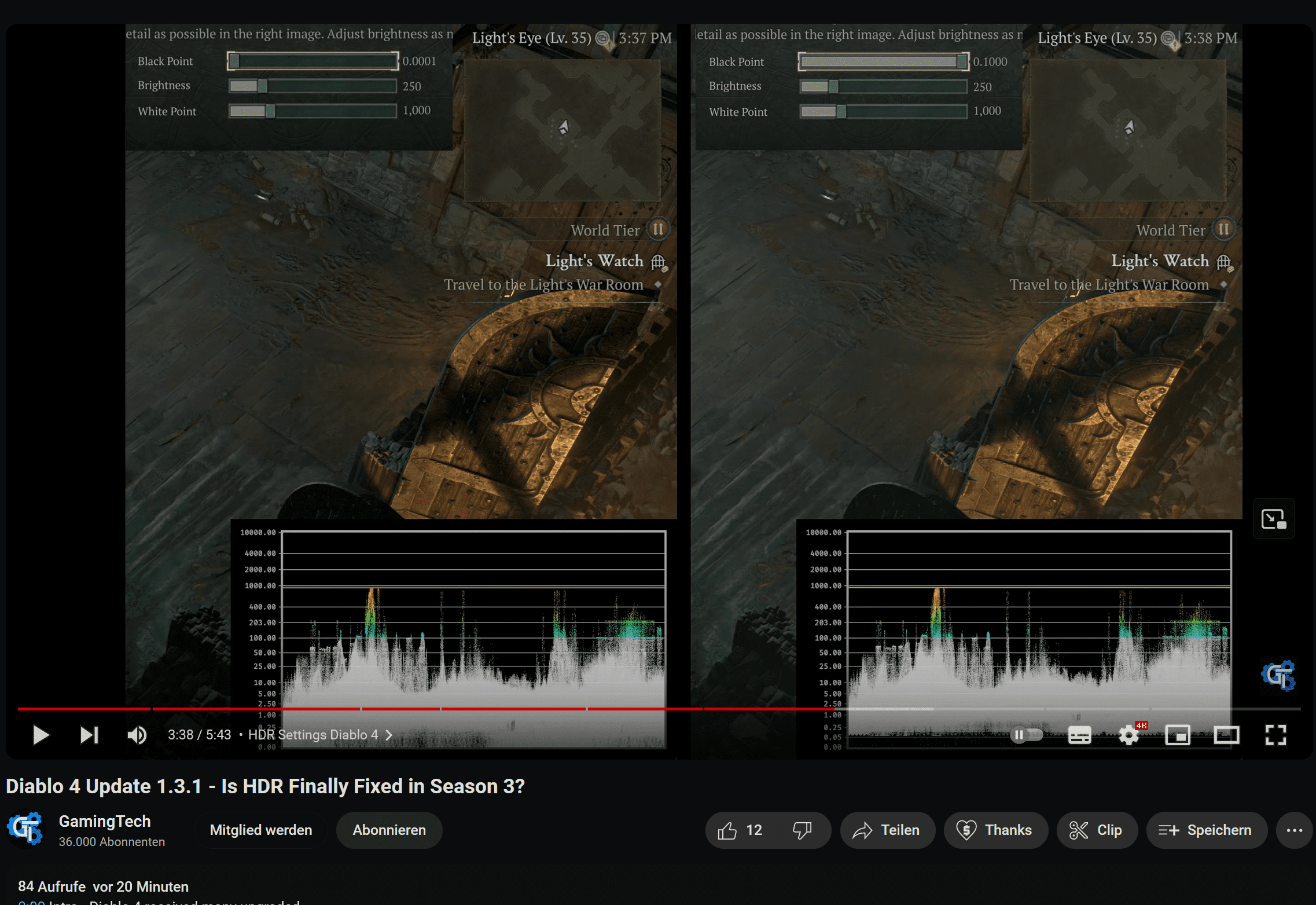Viewport: 1316px width, 905px height.
Task: Play the video
Action: (41, 735)
